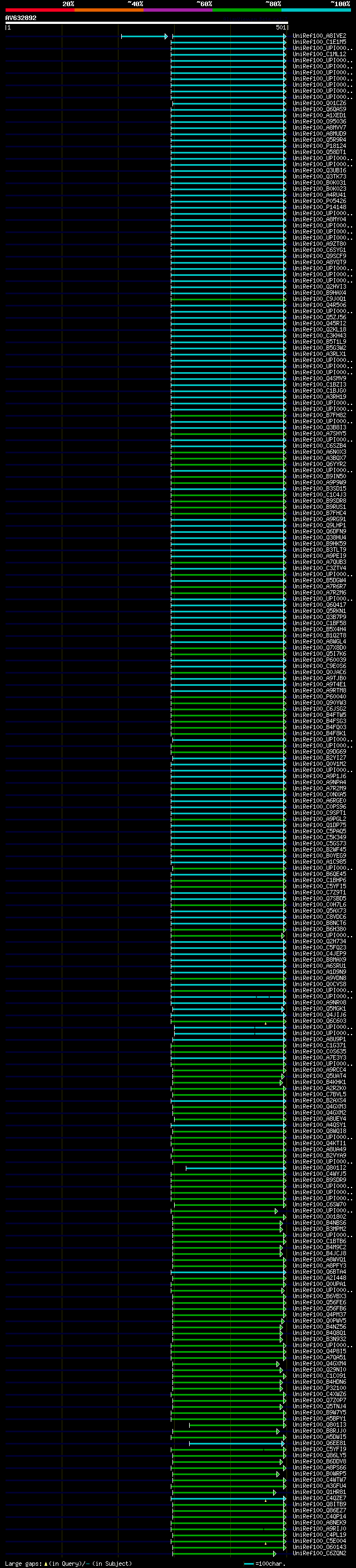Click the white query sequence bar
This screenshot has width=356, height=1568.
coord(147,22)
